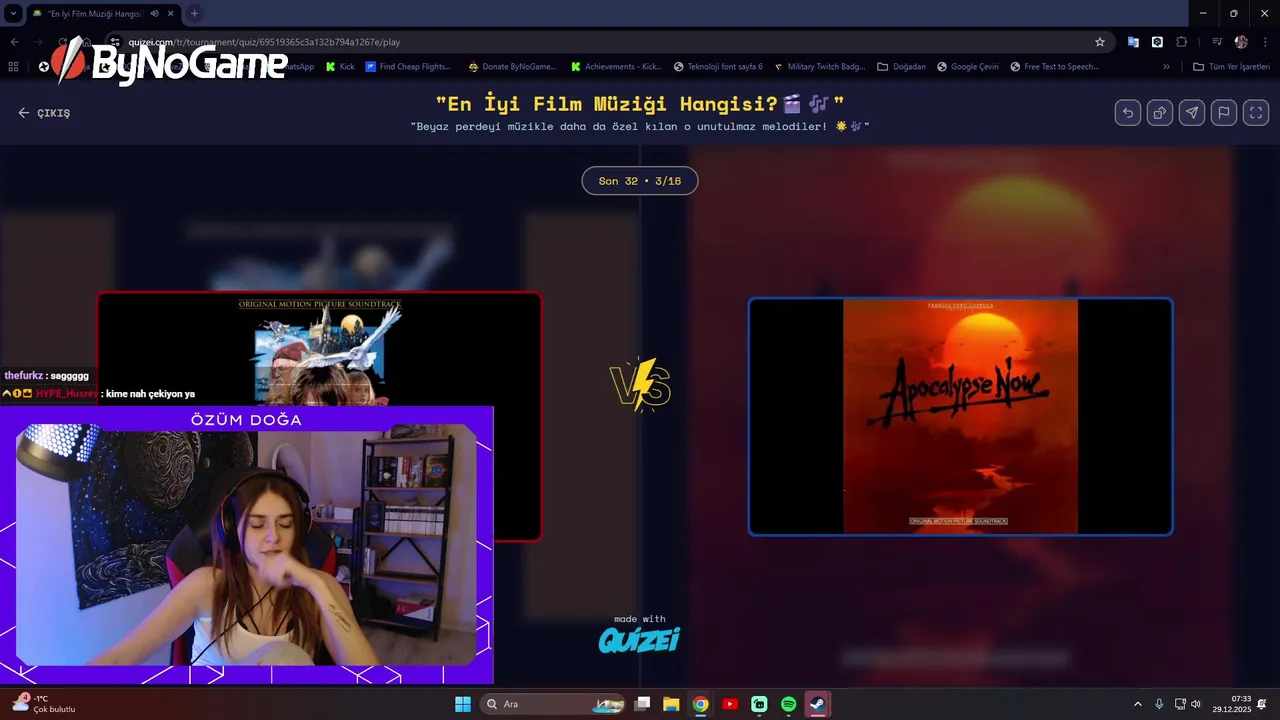Click the undo last choice icon button
The width and height of the screenshot is (1280, 720).
coord(1128,113)
